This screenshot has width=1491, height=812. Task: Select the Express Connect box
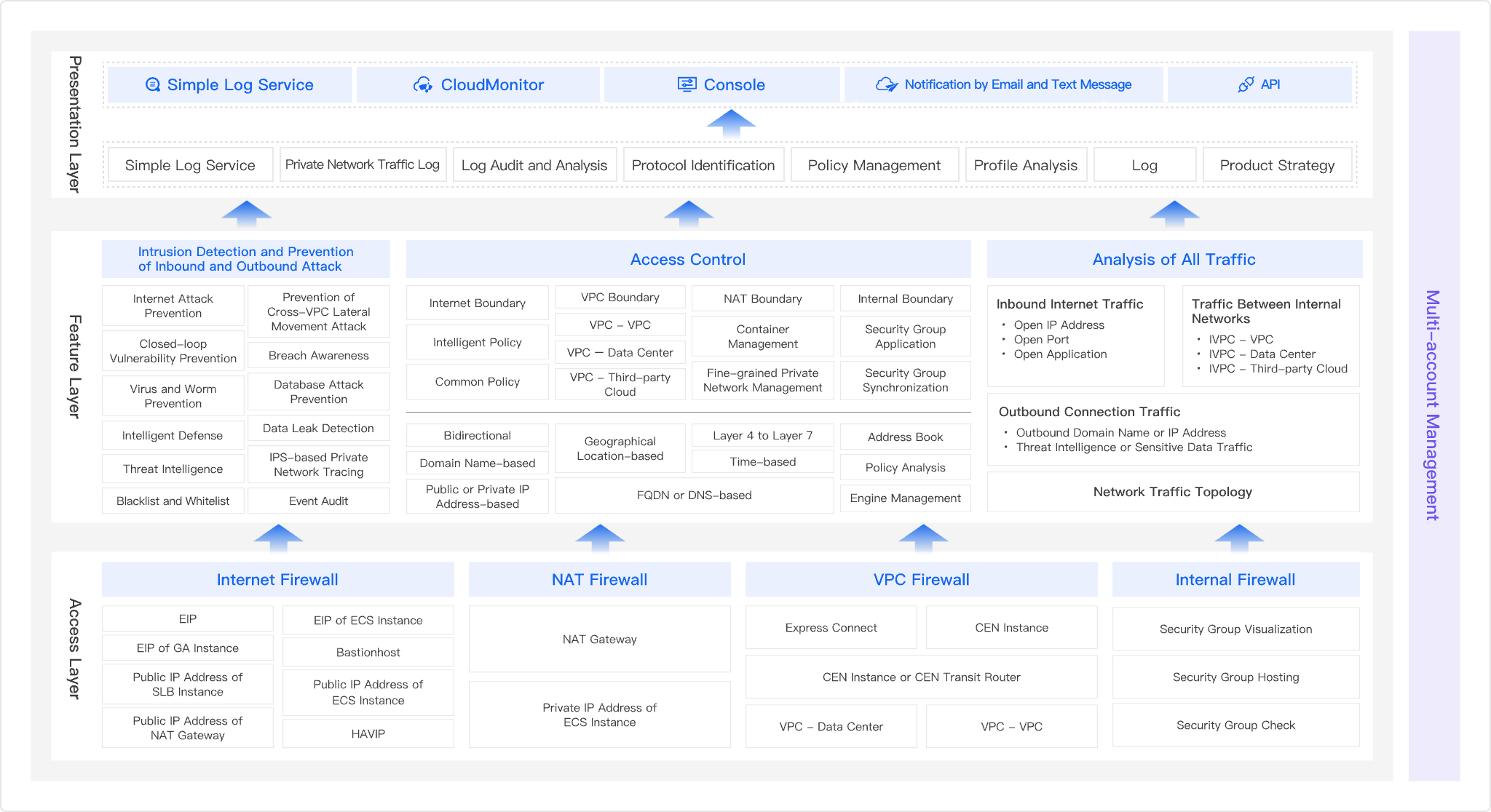coord(831,627)
